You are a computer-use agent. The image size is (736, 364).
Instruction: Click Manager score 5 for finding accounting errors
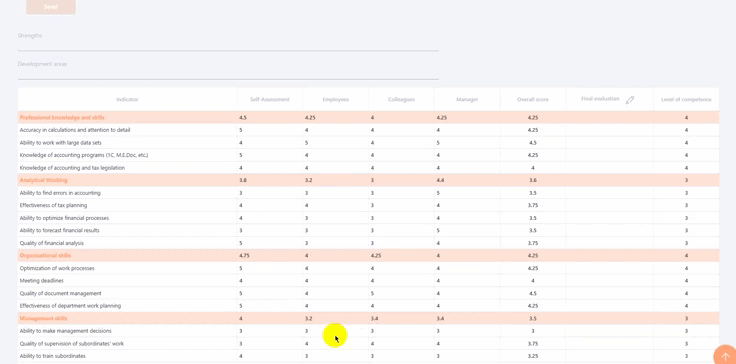(438, 193)
